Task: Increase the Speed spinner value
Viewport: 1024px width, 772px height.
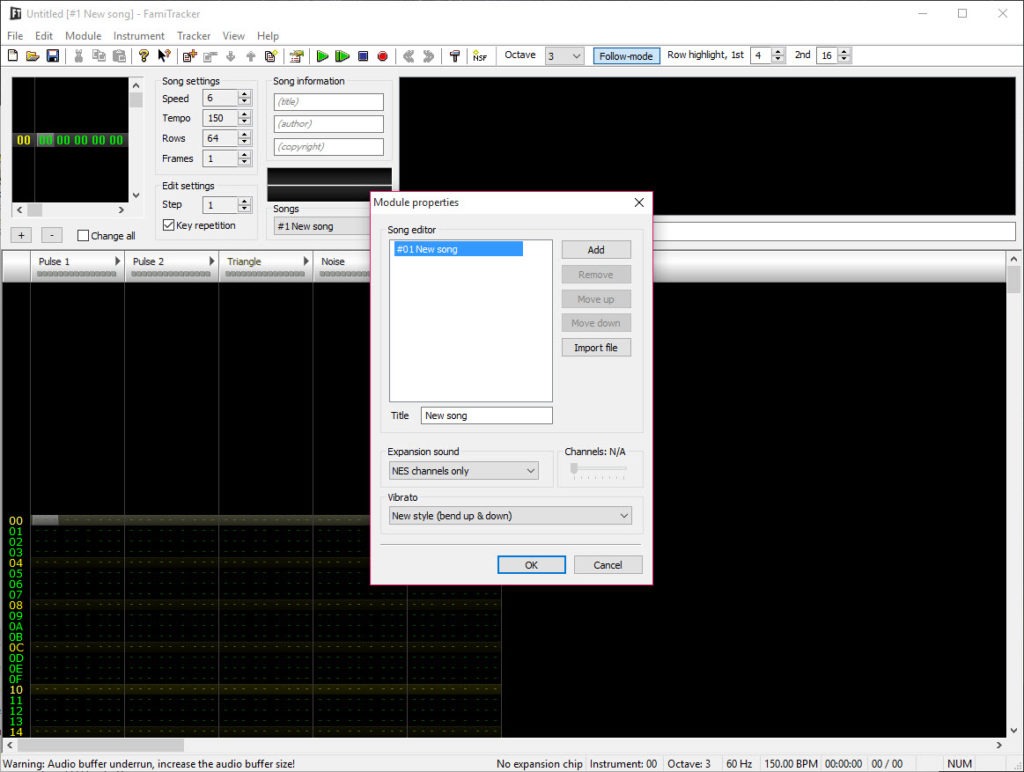Action: coord(244,95)
